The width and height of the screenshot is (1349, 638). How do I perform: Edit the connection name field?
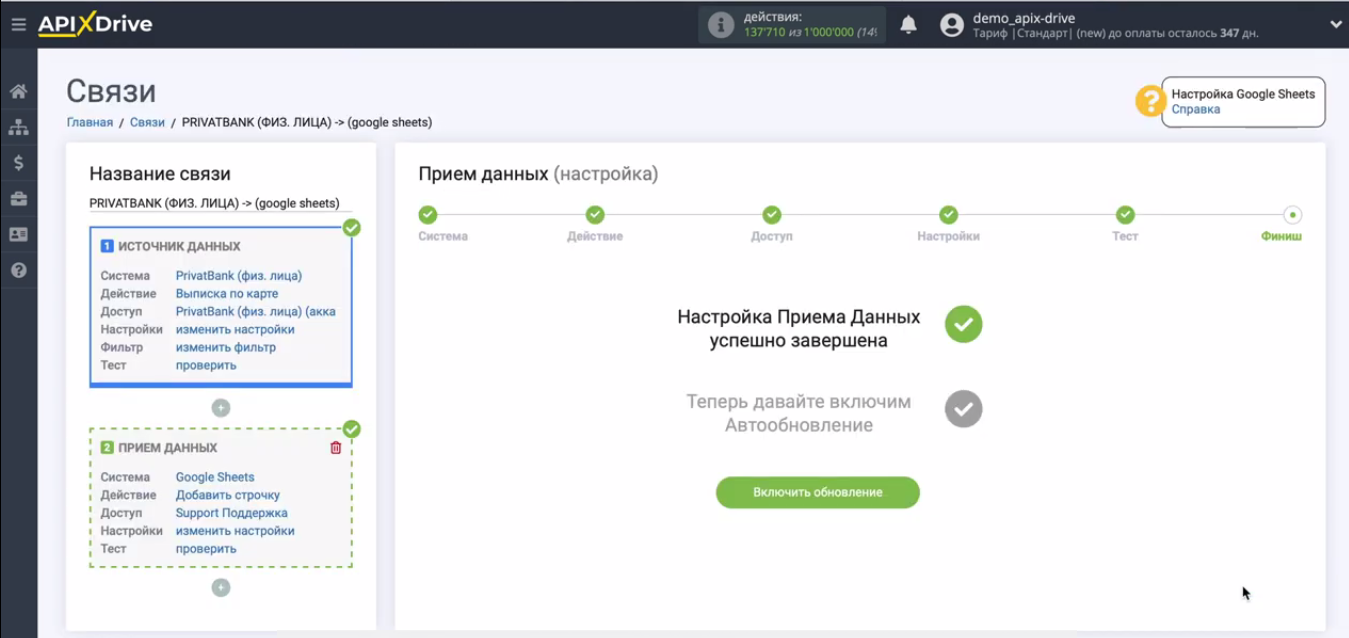(220, 203)
